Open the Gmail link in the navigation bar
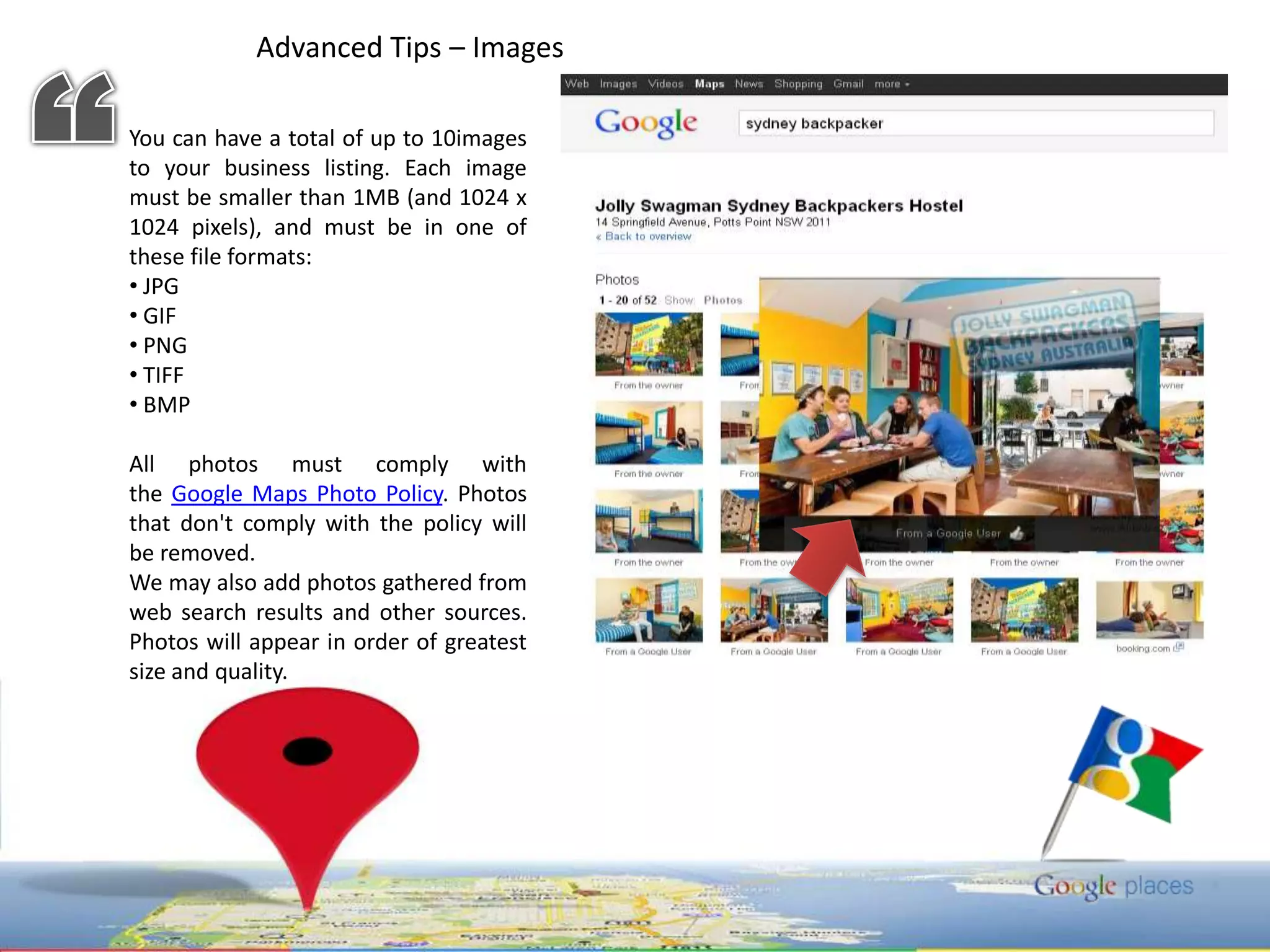 coord(848,84)
